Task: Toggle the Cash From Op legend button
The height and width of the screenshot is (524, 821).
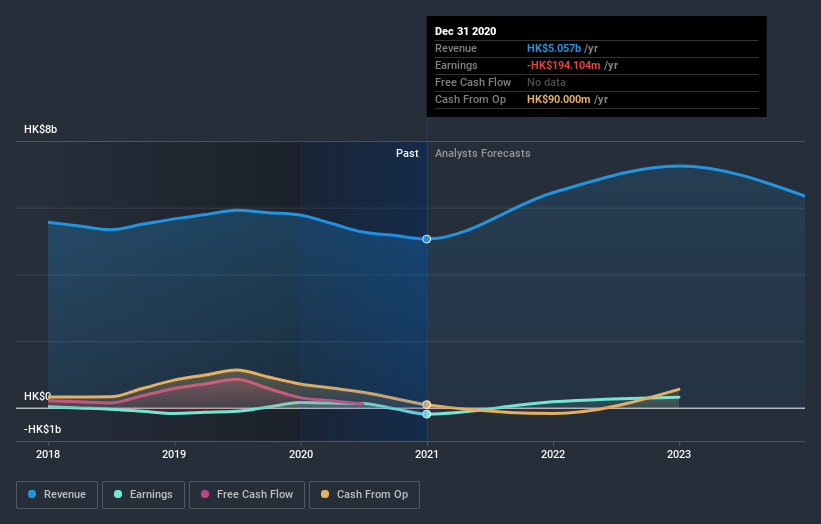Action: (364, 495)
